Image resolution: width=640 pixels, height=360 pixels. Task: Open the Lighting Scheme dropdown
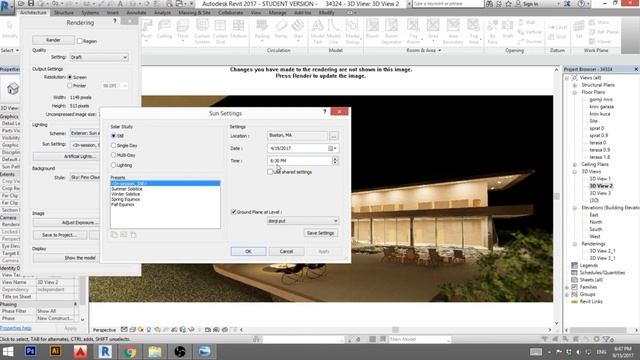[x=85, y=133]
